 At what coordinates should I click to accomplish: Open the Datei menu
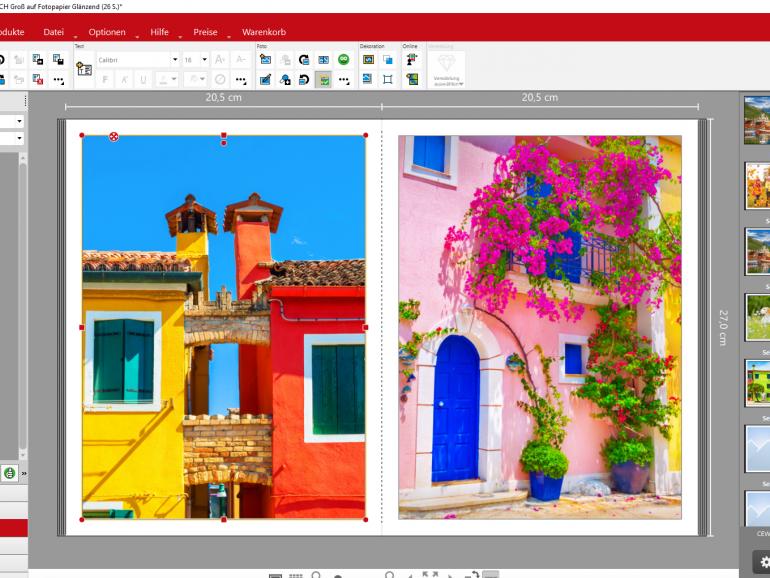point(54,32)
